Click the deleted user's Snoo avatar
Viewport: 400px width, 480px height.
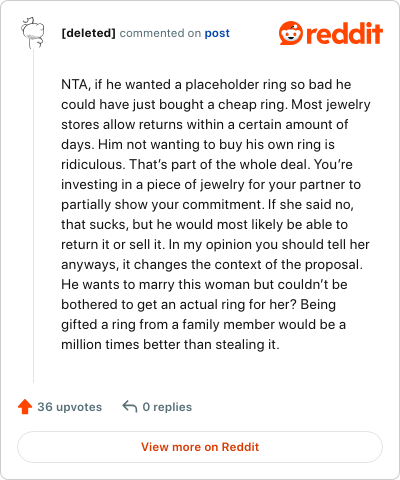click(x=33, y=33)
